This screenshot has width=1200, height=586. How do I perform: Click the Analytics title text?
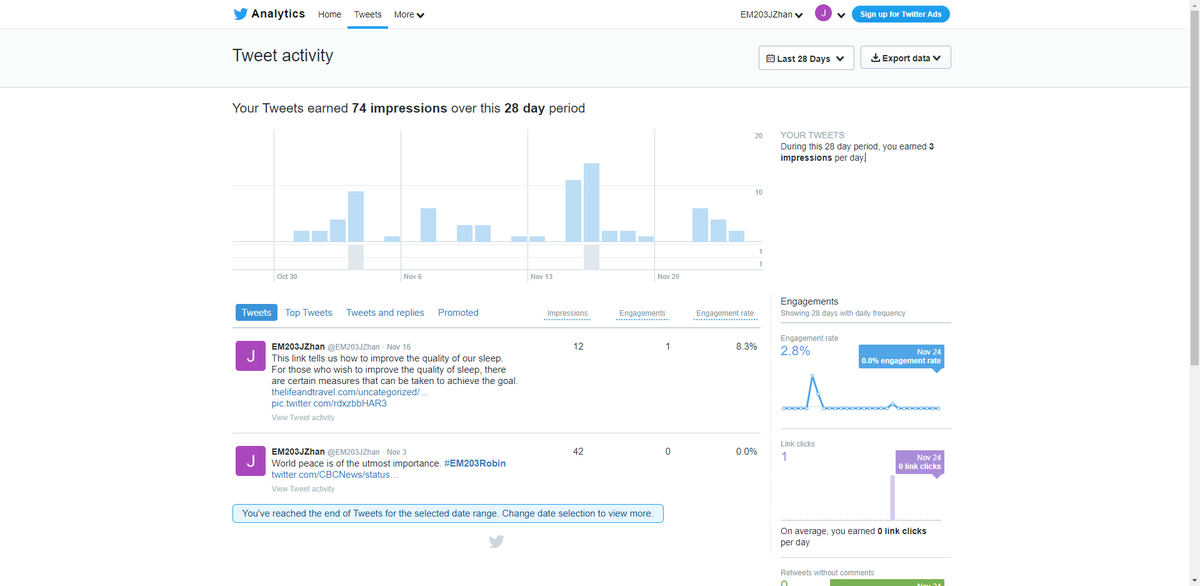click(278, 14)
